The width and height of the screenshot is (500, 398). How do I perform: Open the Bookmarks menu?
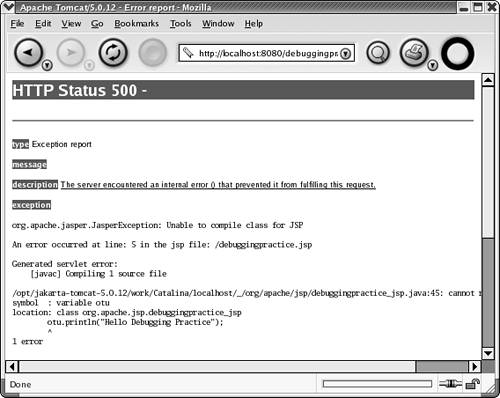coord(136,24)
